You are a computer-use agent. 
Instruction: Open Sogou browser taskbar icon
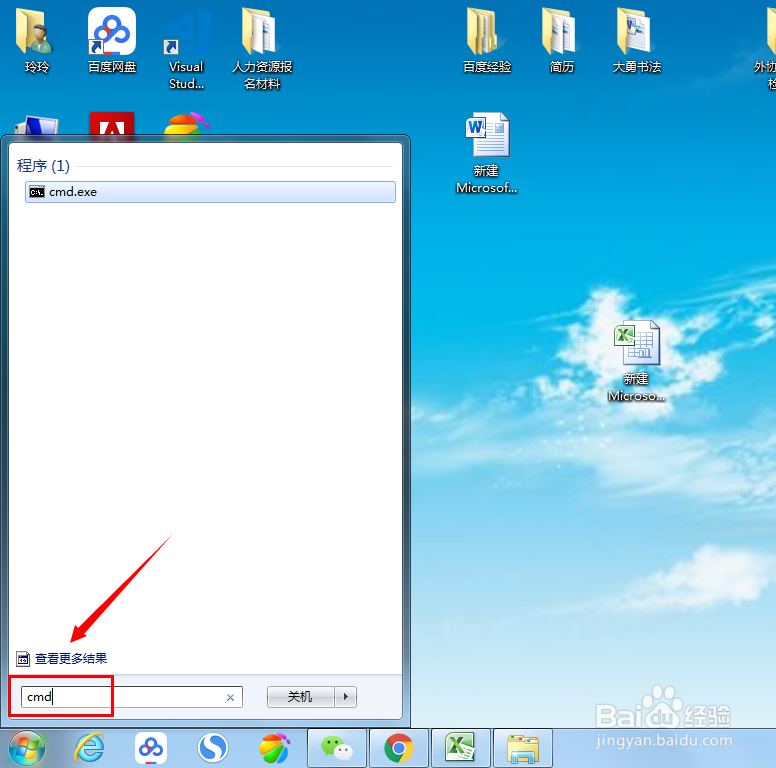(x=213, y=748)
